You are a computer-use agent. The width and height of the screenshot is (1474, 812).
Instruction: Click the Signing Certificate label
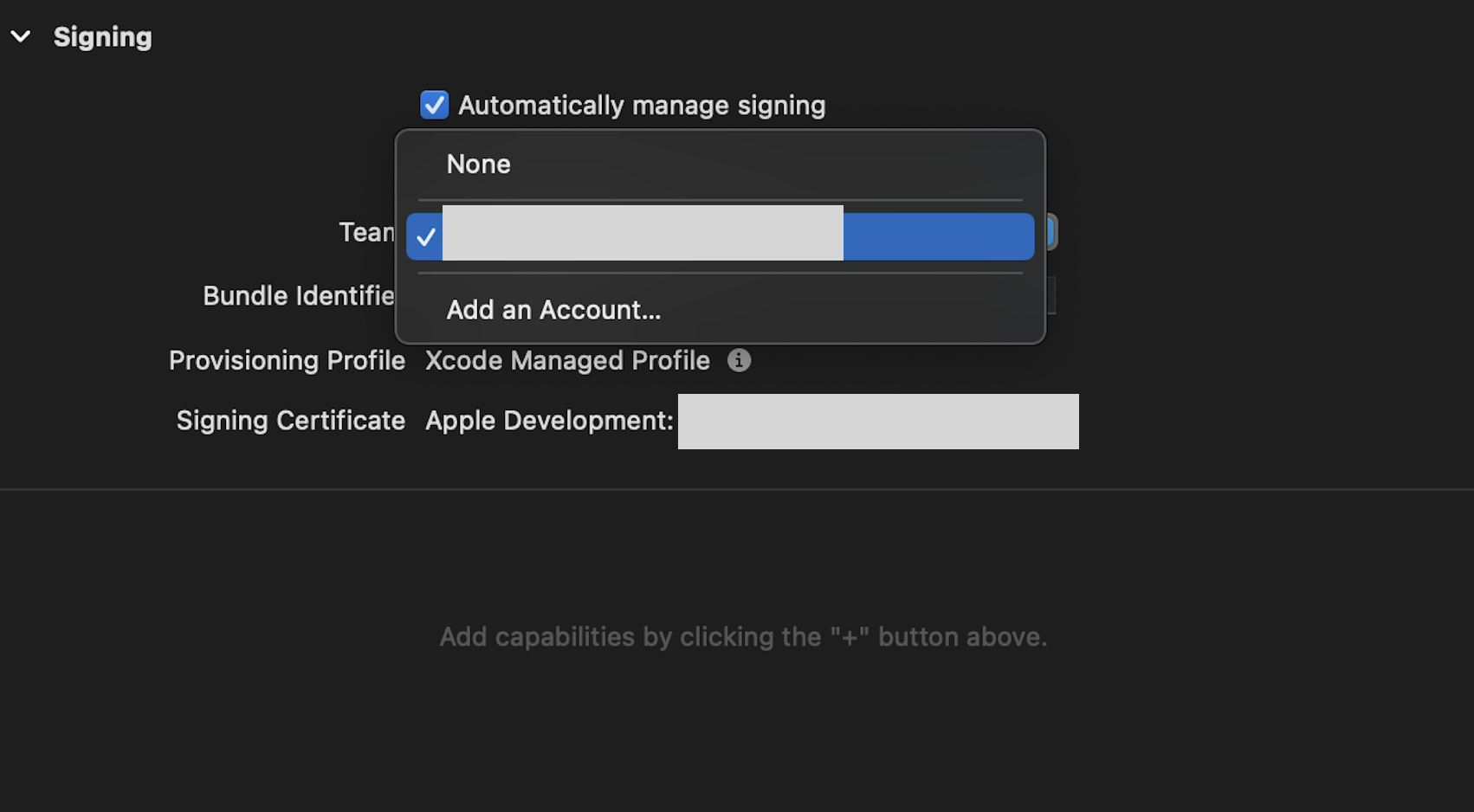click(290, 421)
